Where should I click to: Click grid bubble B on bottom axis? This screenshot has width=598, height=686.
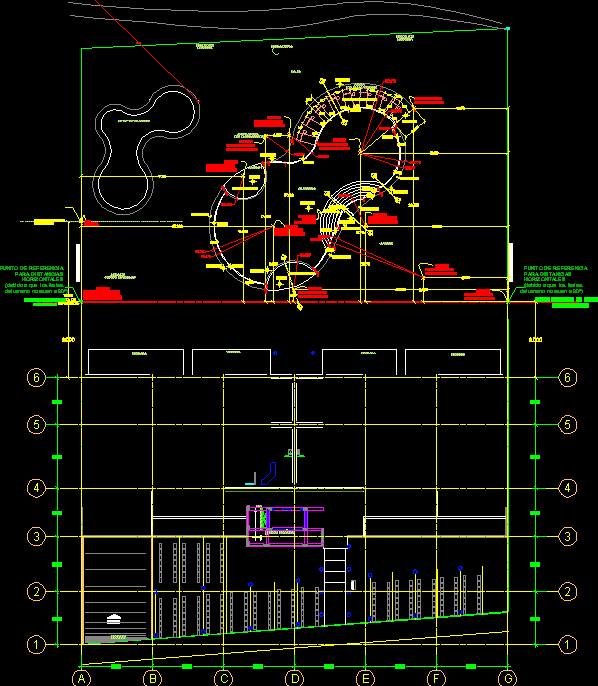[x=152, y=679]
